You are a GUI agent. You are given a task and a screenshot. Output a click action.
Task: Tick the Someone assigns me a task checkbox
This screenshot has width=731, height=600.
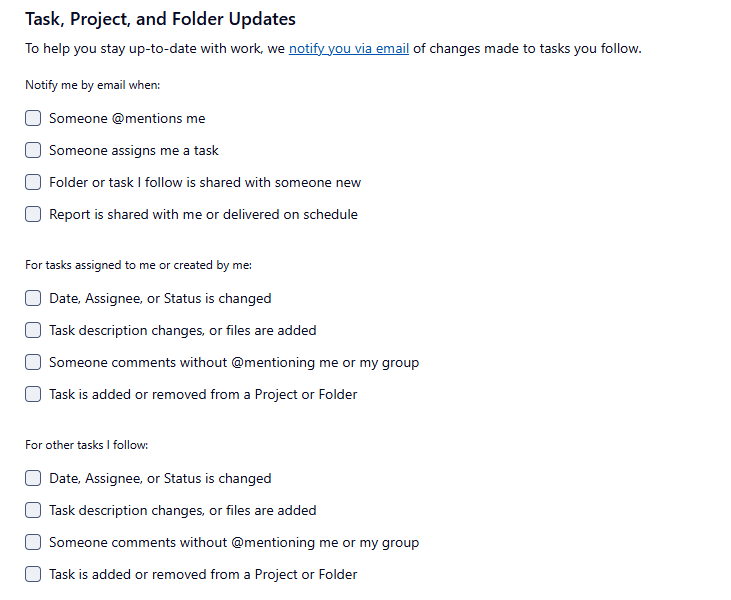(33, 150)
